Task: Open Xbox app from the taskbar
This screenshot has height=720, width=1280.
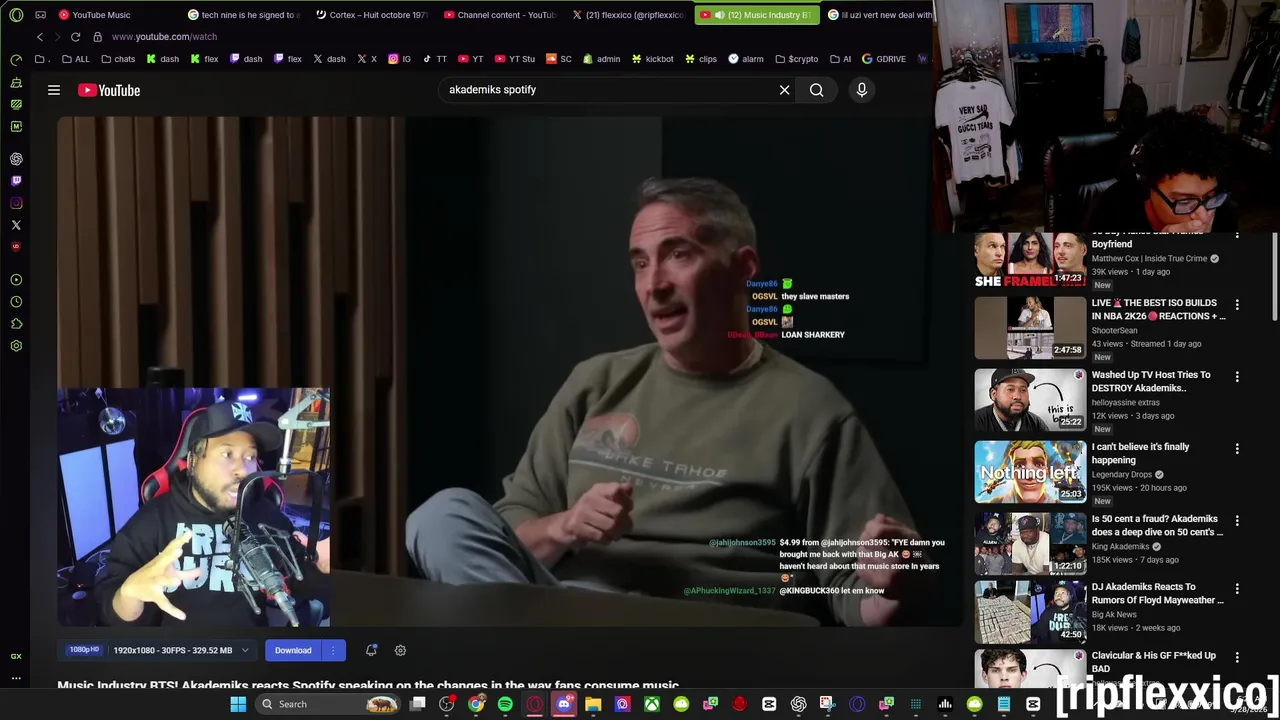Action: tap(651, 704)
